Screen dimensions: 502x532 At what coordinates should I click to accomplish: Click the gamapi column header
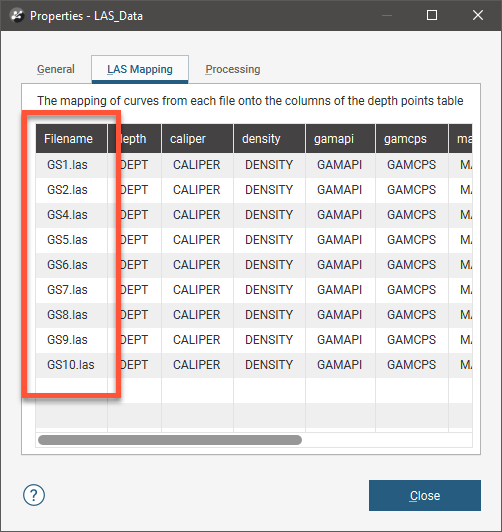click(340, 139)
